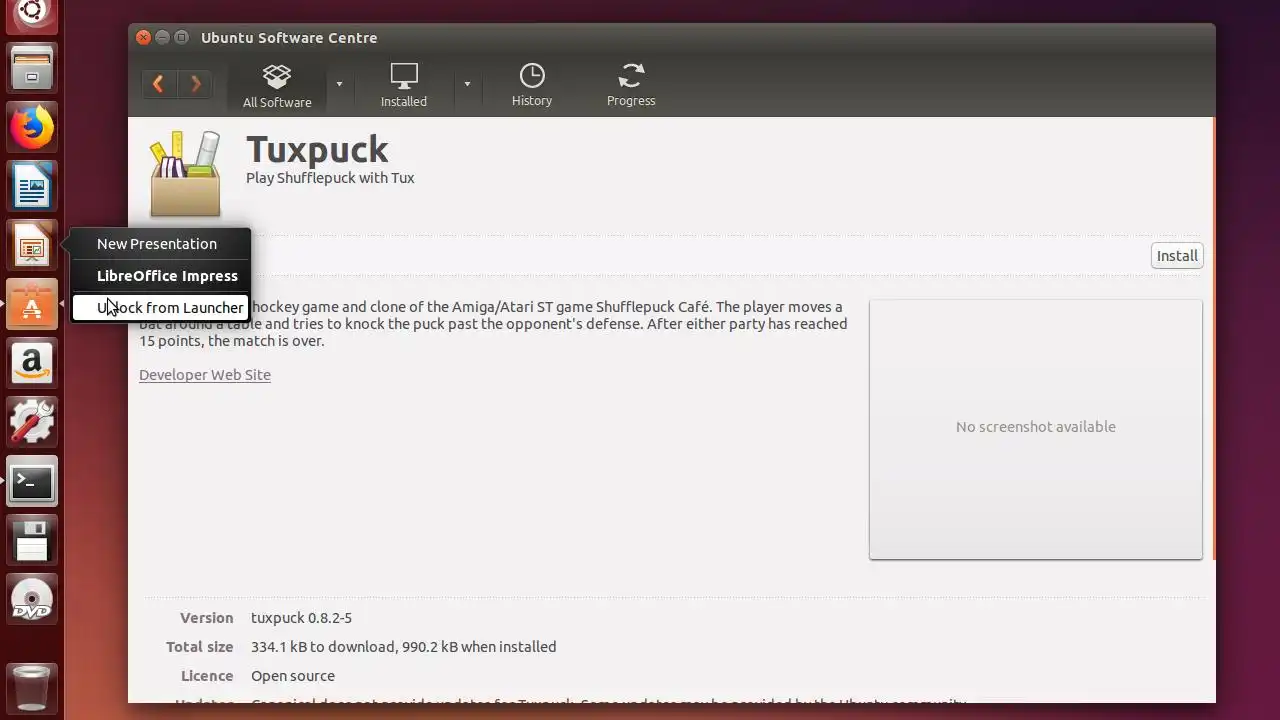Image resolution: width=1280 pixels, height=720 pixels.
Task: Open the Terminal from the launcher
Action: coord(32,482)
